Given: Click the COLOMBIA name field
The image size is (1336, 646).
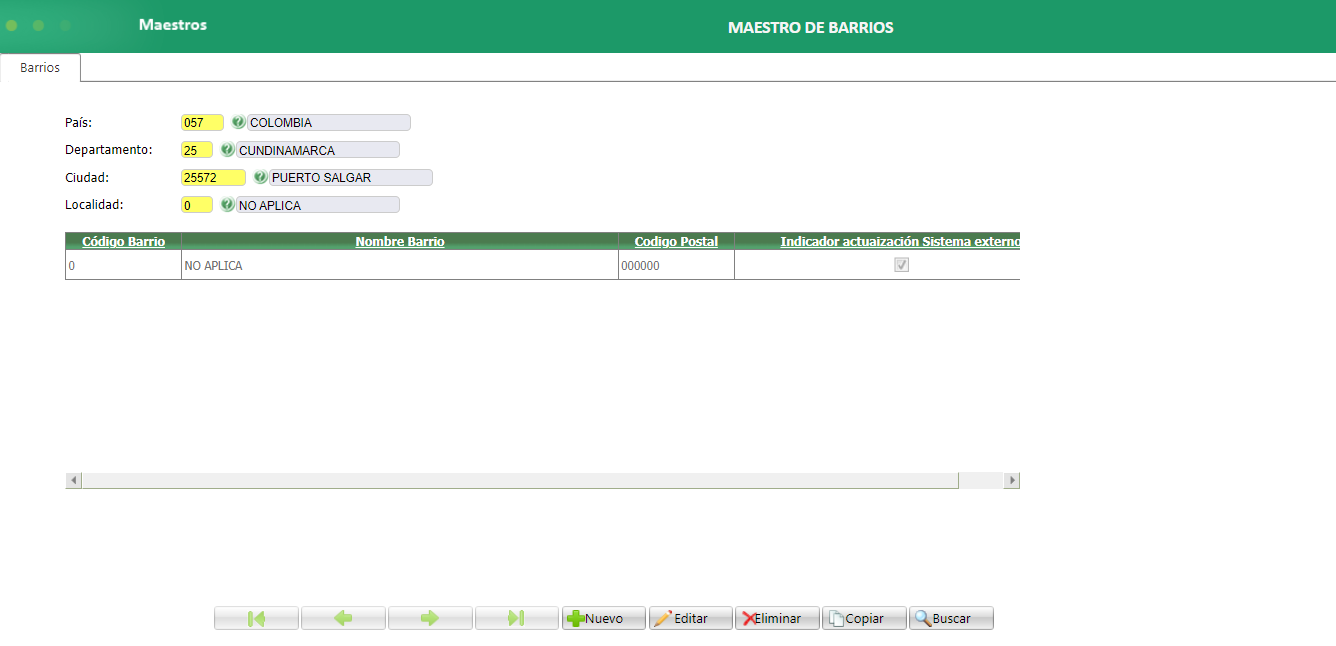Looking at the screenshot, I should point(329,123).
